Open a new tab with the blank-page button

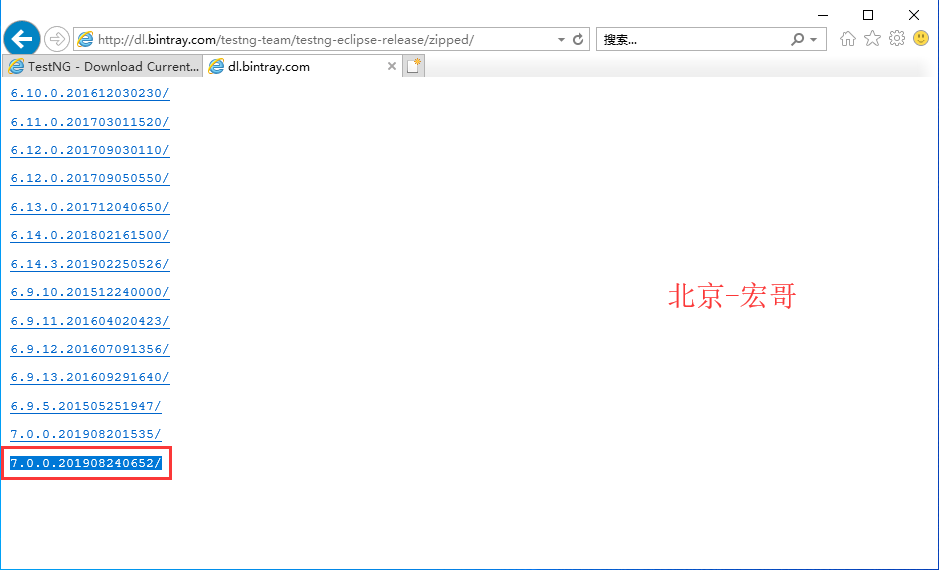pyautogui.click(x=413, y=66)
